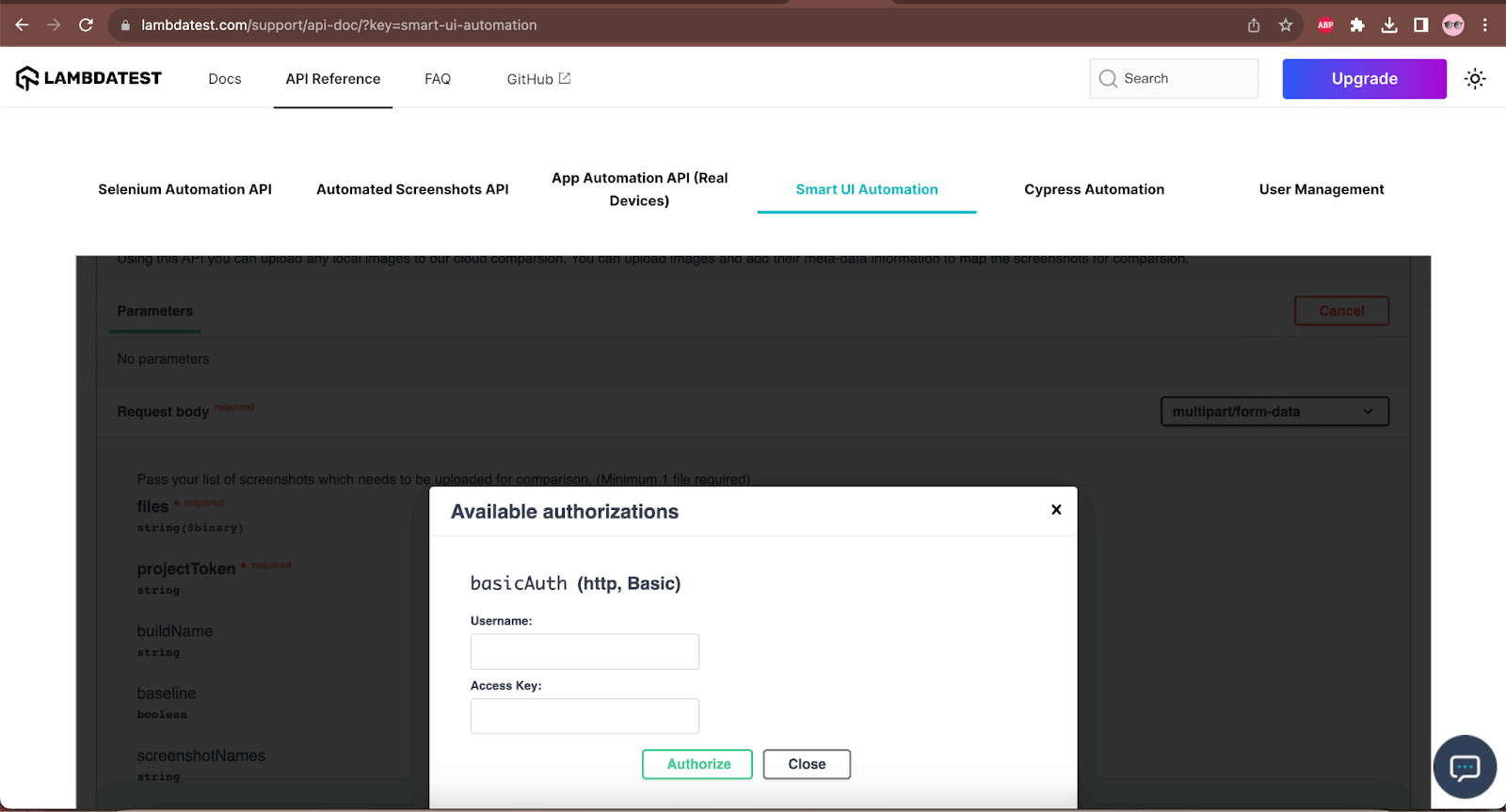Click the lock icon in address bar
Screen dimensions: 1506x812
tap(125, 25)
